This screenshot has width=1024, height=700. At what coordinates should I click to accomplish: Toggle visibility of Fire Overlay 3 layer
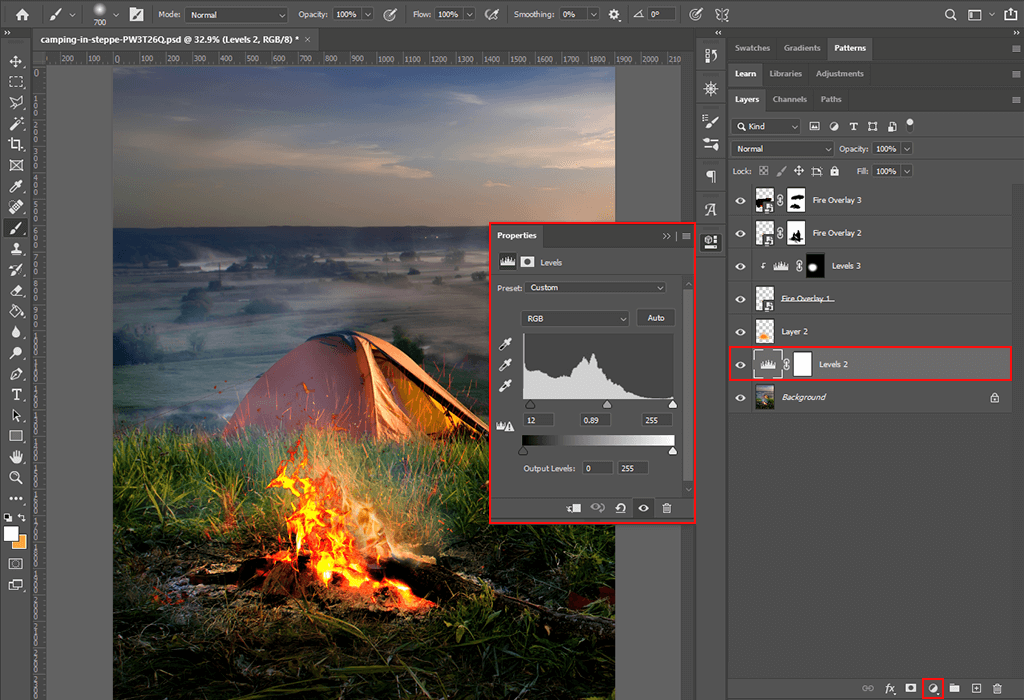741,201
